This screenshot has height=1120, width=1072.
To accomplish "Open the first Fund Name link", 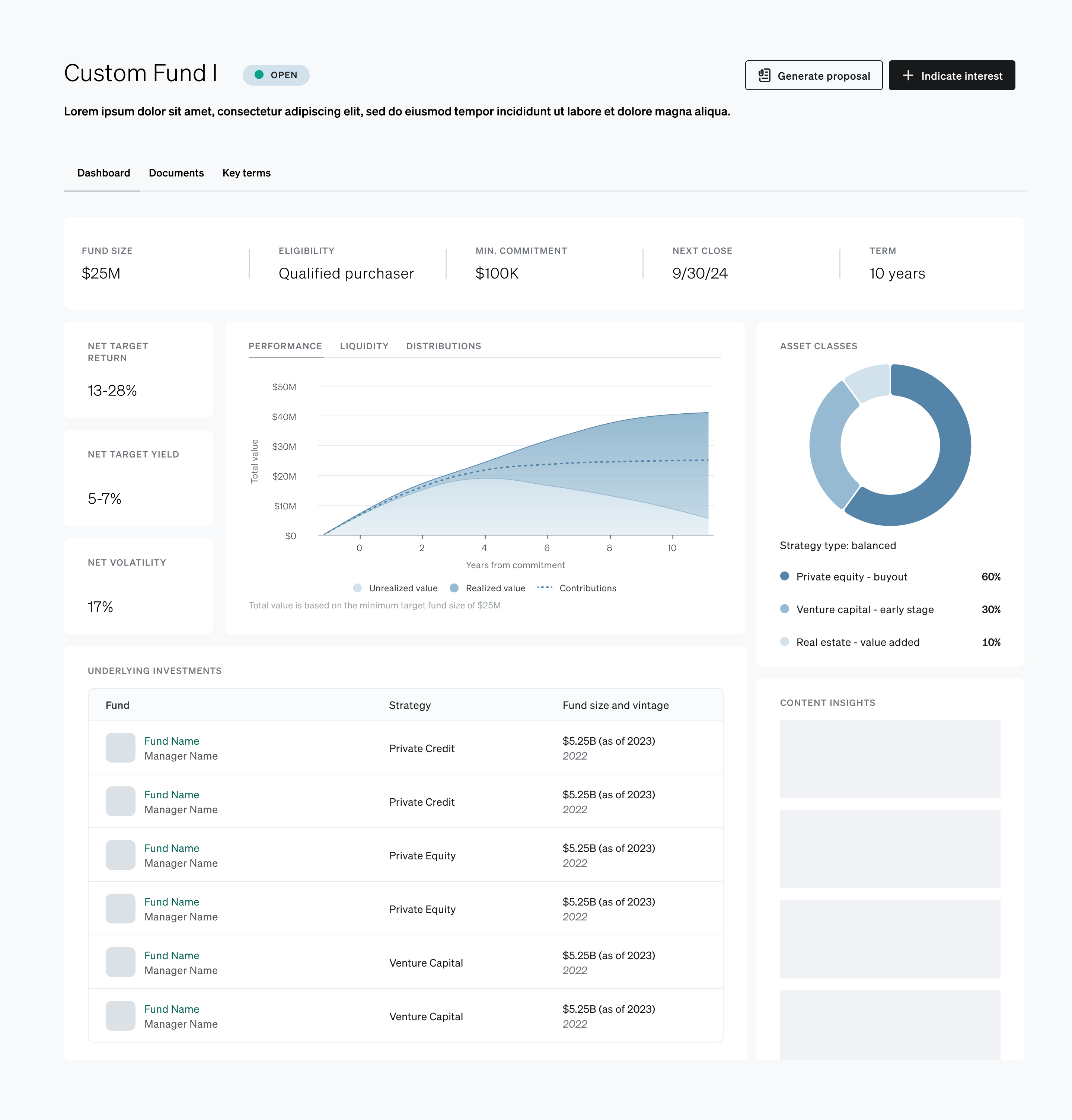I will pos(171,741).
